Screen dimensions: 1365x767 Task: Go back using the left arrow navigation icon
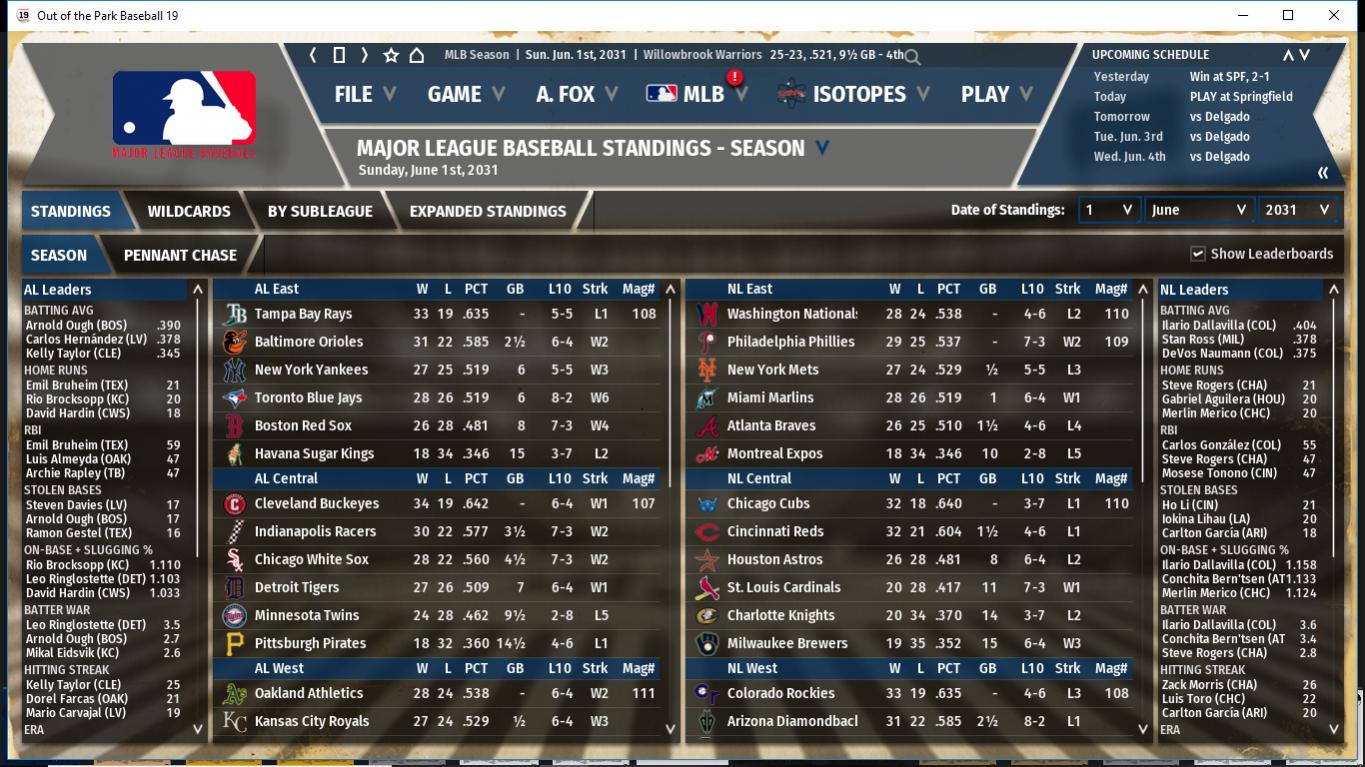click(313, 55)
